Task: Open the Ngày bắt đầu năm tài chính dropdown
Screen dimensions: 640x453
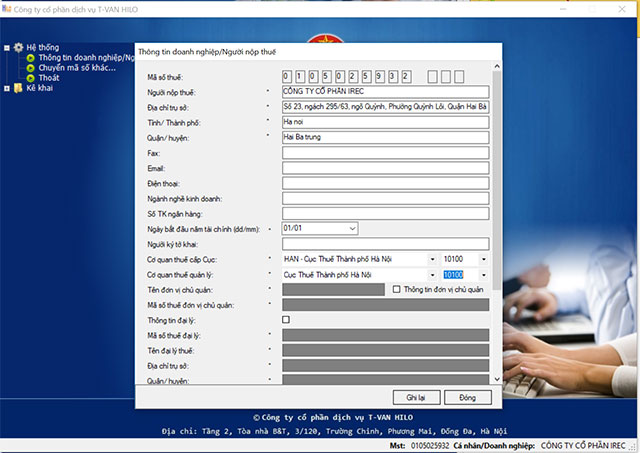Action: pos(352,228)
